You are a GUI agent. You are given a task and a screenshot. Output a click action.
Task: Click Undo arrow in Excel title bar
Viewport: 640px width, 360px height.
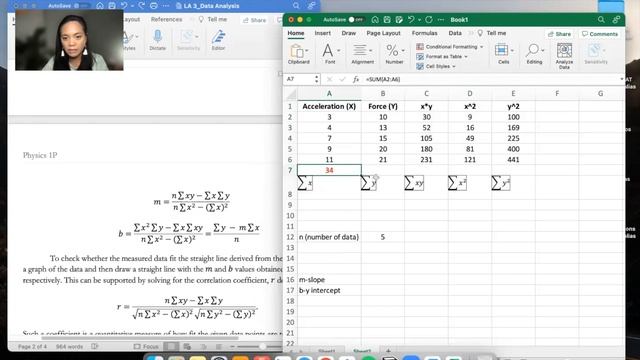[x=411, y=20]
